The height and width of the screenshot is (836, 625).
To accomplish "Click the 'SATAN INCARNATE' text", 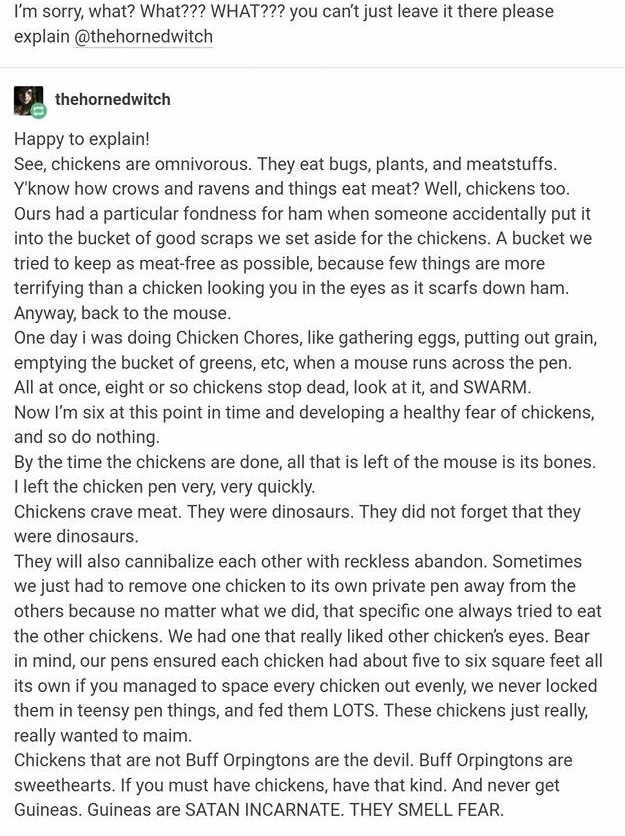I will (x=262, y=810).
